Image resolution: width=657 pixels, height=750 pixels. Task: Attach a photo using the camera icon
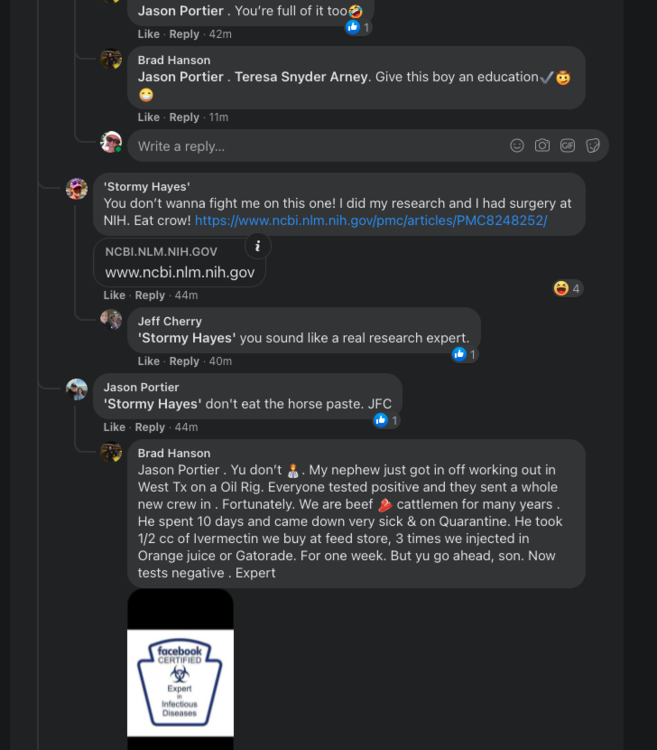pos(542,146)
